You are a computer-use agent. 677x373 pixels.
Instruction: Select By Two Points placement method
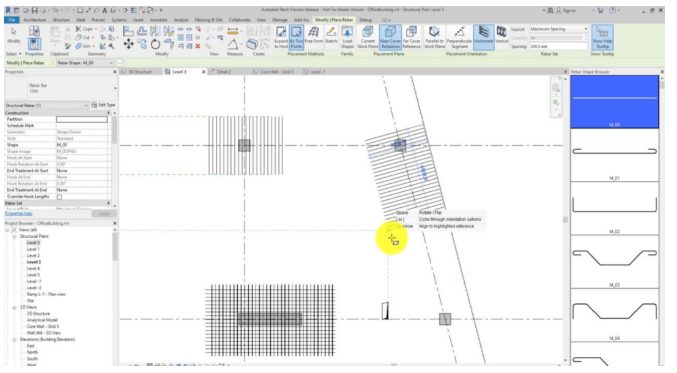click(296, 37)
